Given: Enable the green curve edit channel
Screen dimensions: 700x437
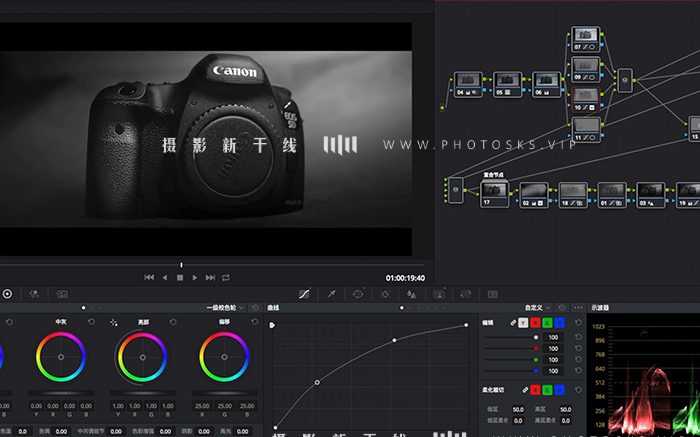Looking at the screenshot, I should [547, 323].
